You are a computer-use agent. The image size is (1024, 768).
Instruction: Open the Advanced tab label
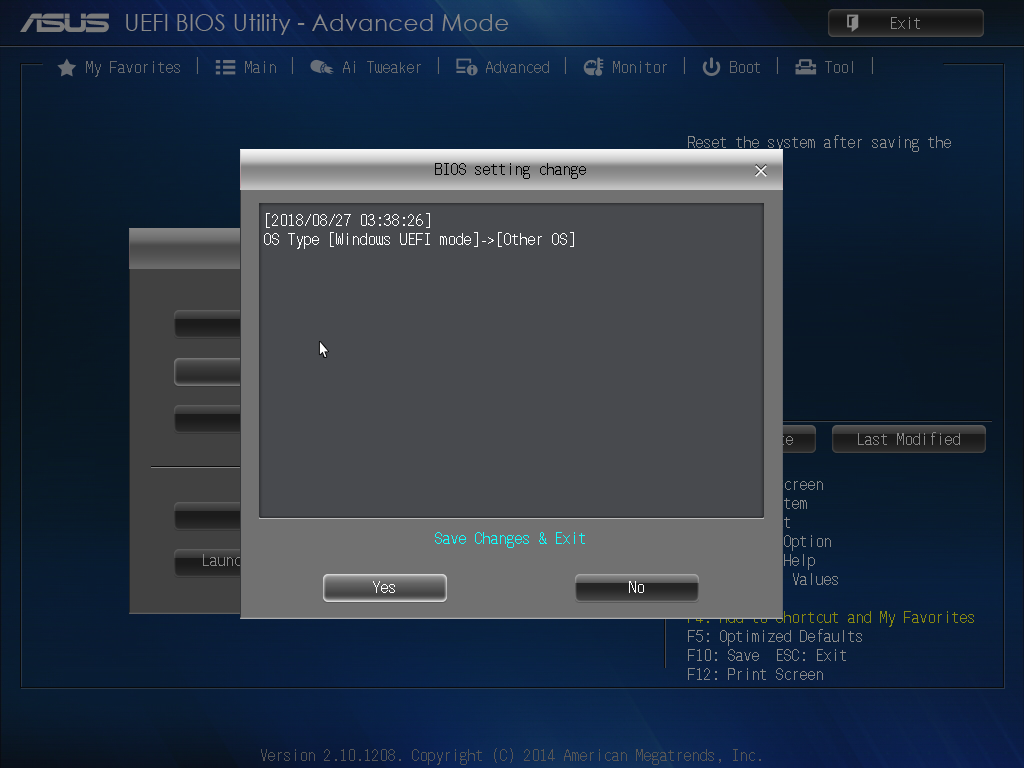517,67
